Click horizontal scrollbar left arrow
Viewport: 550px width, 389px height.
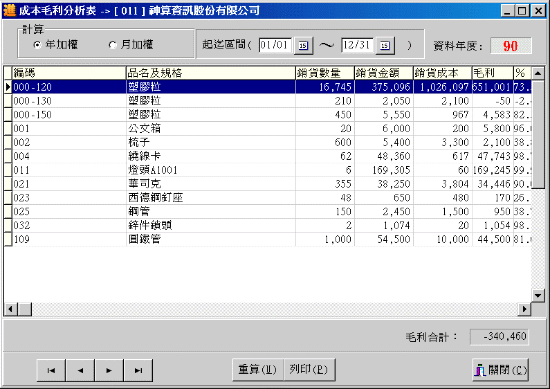[x=11, y=309]
